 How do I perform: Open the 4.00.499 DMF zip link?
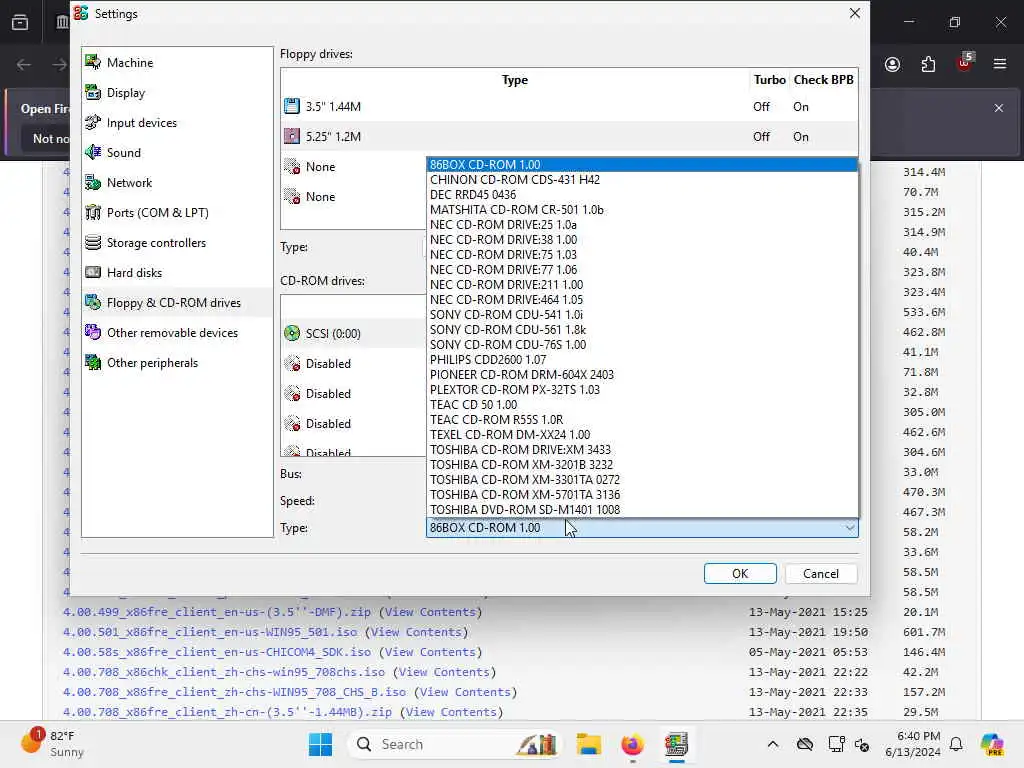click(x=217, y=612)
